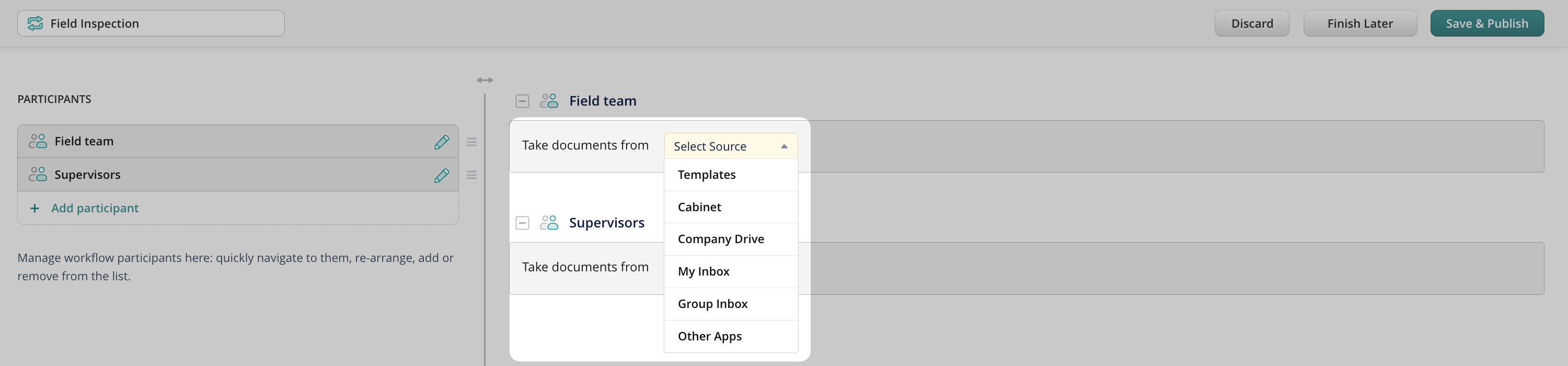Click the group icon beside Supervisors heading
1568x366 pixels.
tap(548, 223)
